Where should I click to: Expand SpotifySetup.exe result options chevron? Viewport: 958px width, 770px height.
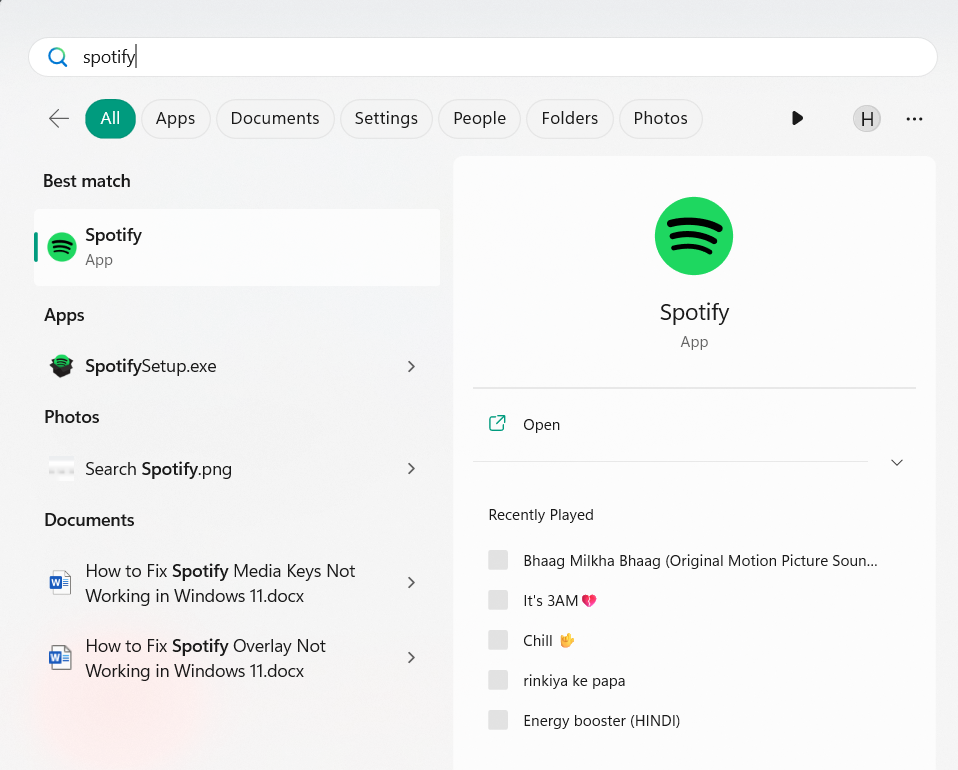click(x=411, y=367)
